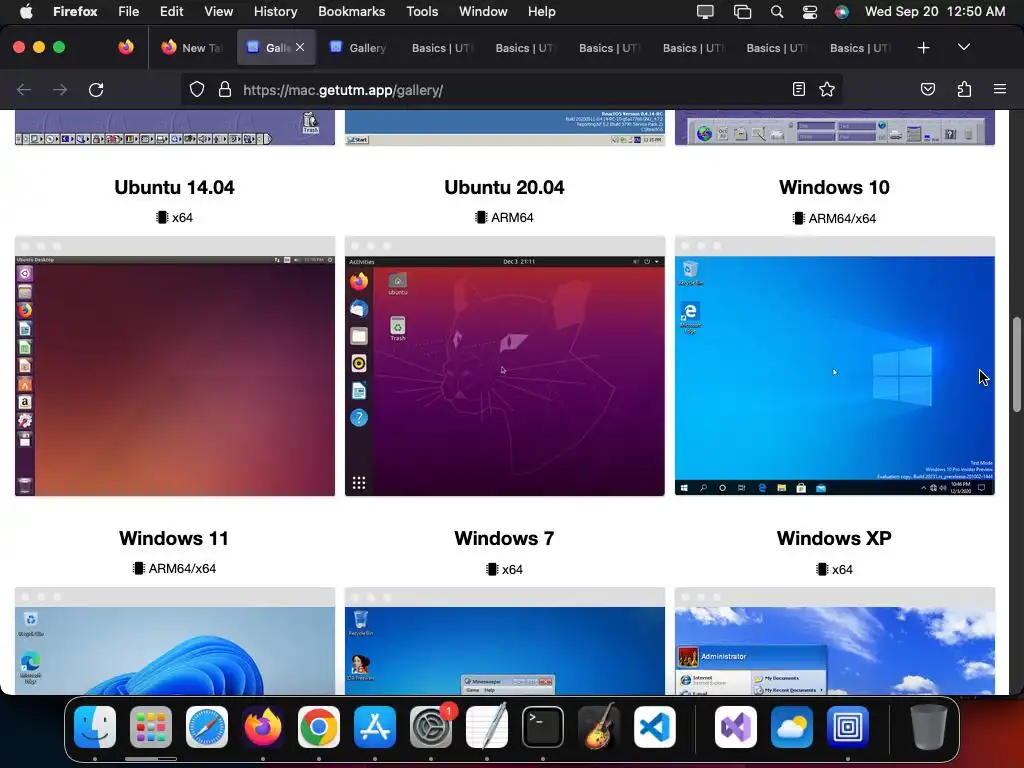Image resolution: width=1024 pixels, height=768 pixels.
Task: Open the Windows 11 gallery entry
Action: coord(174,538)
